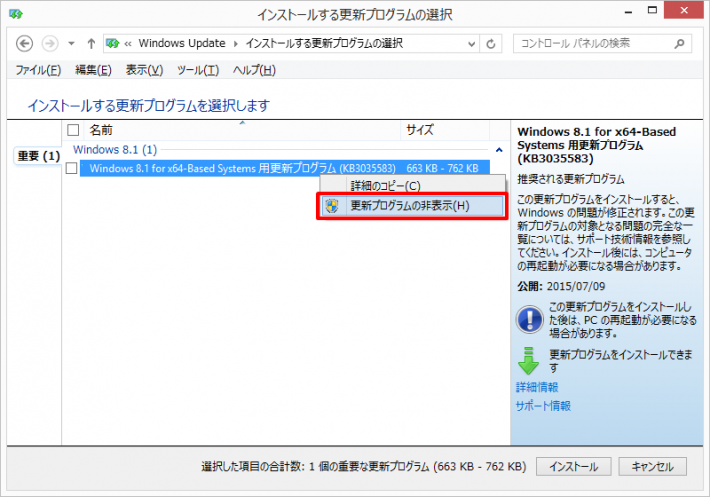Click the restart-required info icon

click(529, 319)
